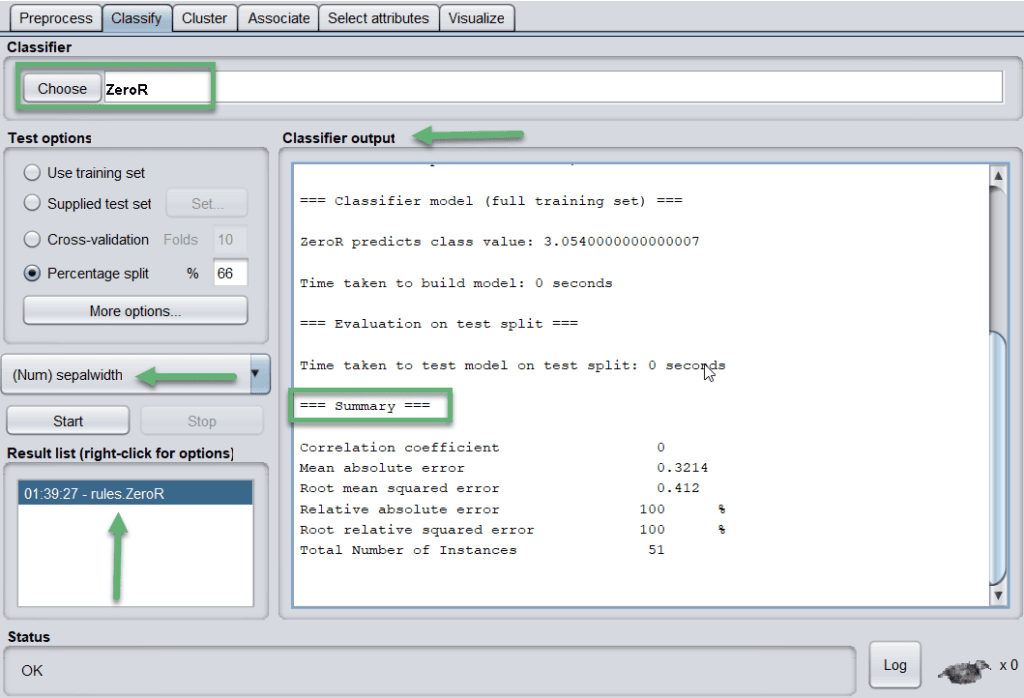The image size is (1024, 698).
Task: Open the Cluster tab
Action: (x=204, y=18)
